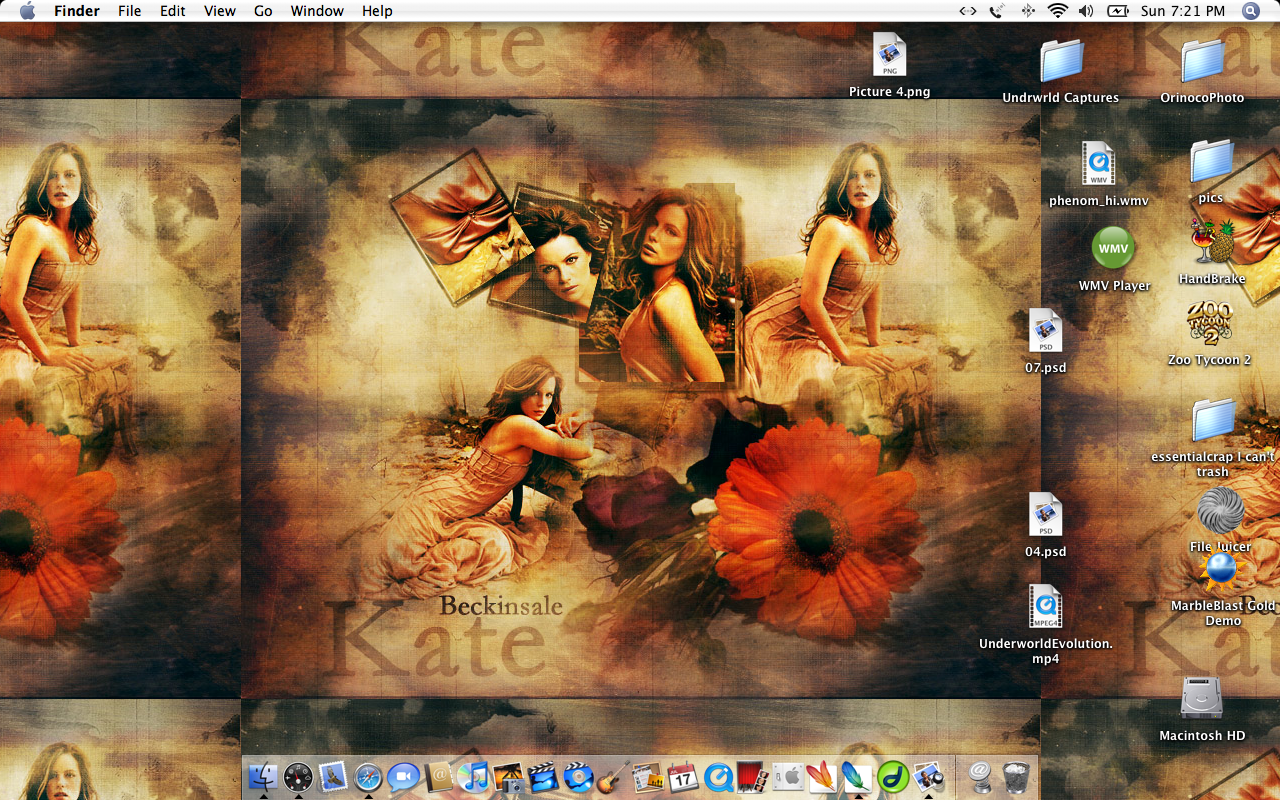1280x800 pixels.
Task: Open the Bluetooth status menu
Action: coord(1028,11)
